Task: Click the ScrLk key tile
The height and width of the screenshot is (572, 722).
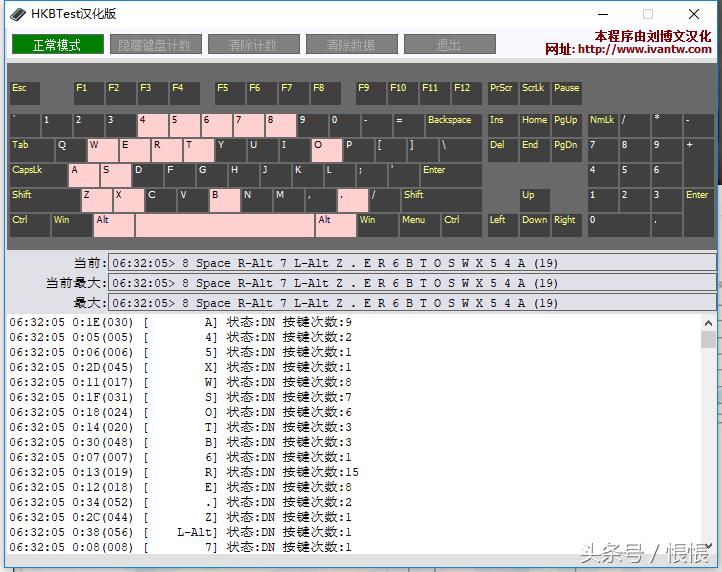Action: pyautogui.click(x=535, y=93)
